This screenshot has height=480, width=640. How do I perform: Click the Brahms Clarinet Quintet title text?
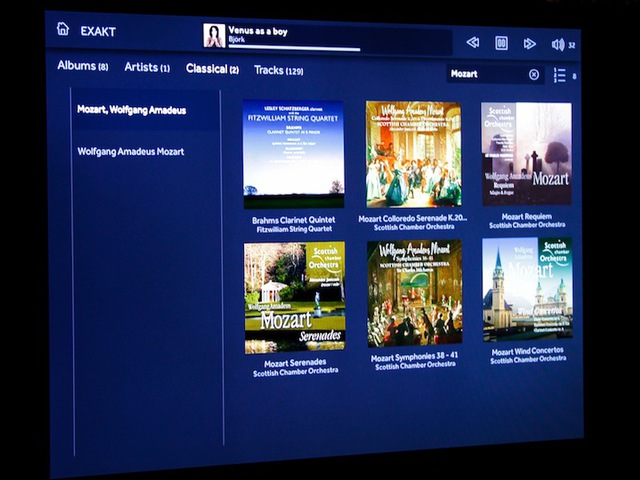pos(293,220)
